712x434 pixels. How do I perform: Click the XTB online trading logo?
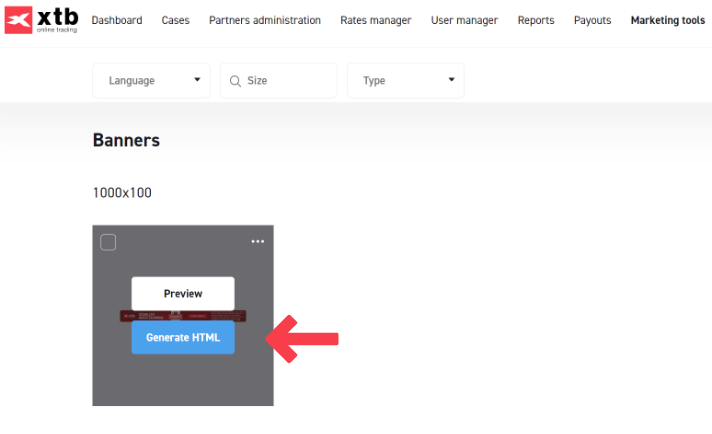[41, 20]
